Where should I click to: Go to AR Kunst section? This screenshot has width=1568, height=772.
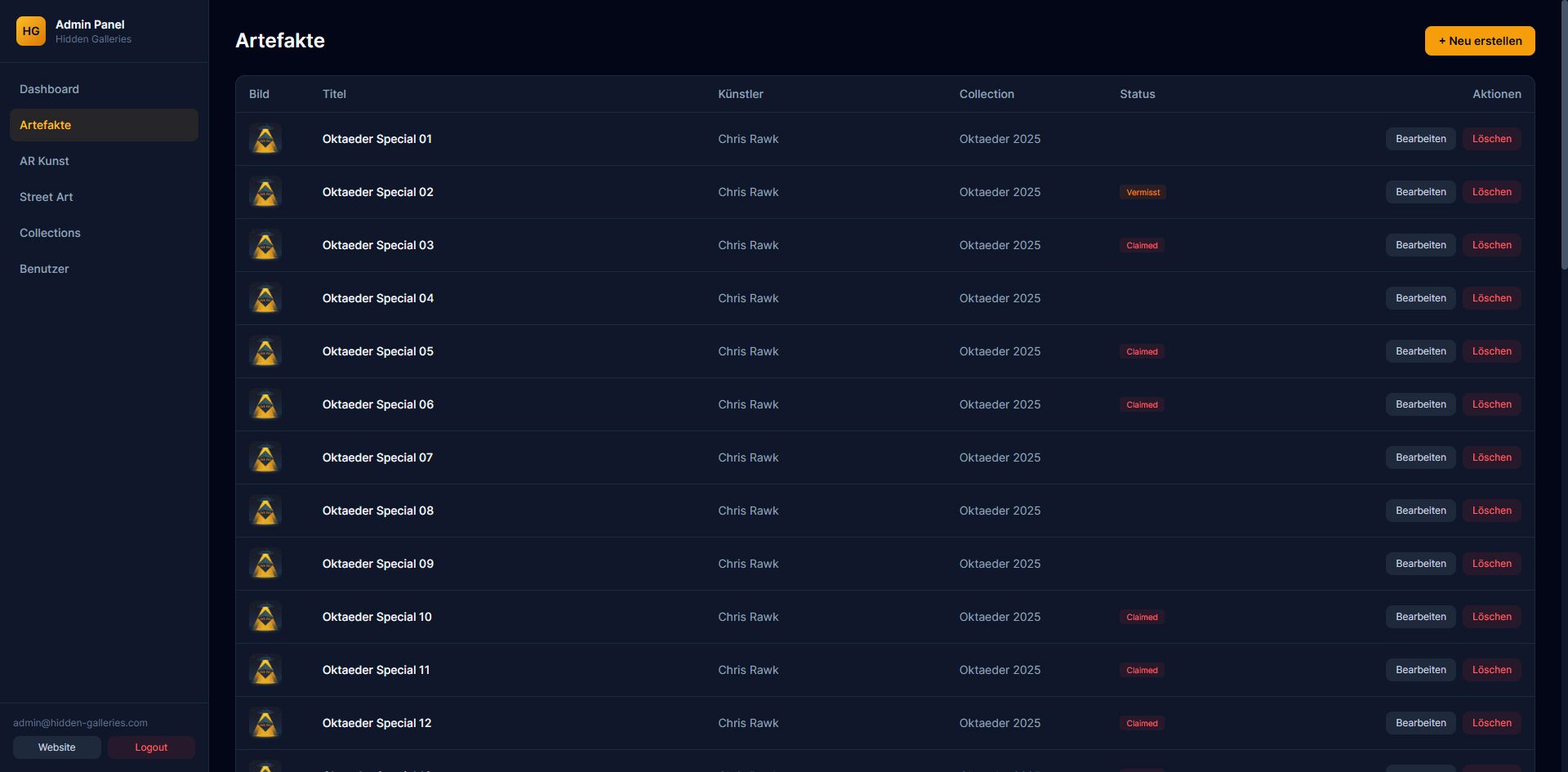pos(45,161)
